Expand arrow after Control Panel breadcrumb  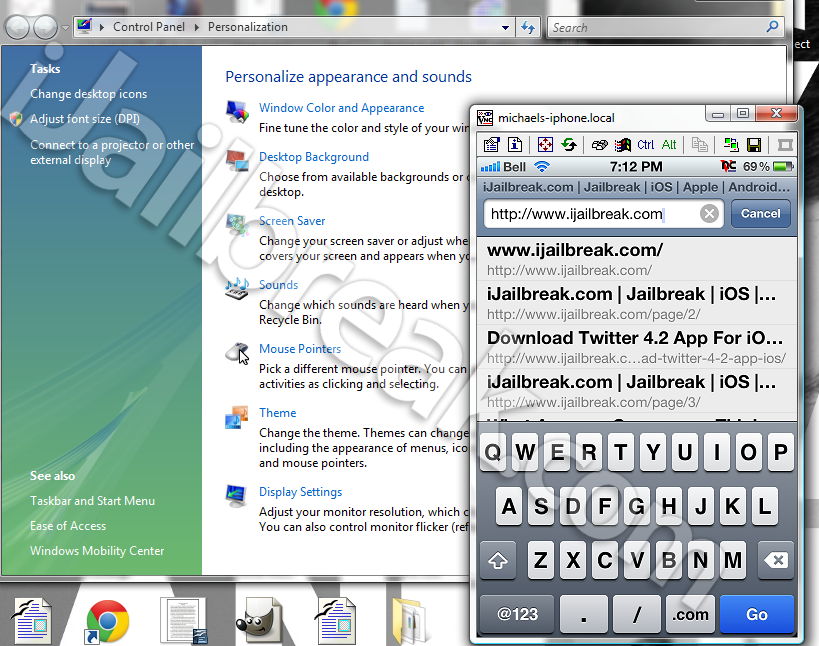click(x=197, y=27)
